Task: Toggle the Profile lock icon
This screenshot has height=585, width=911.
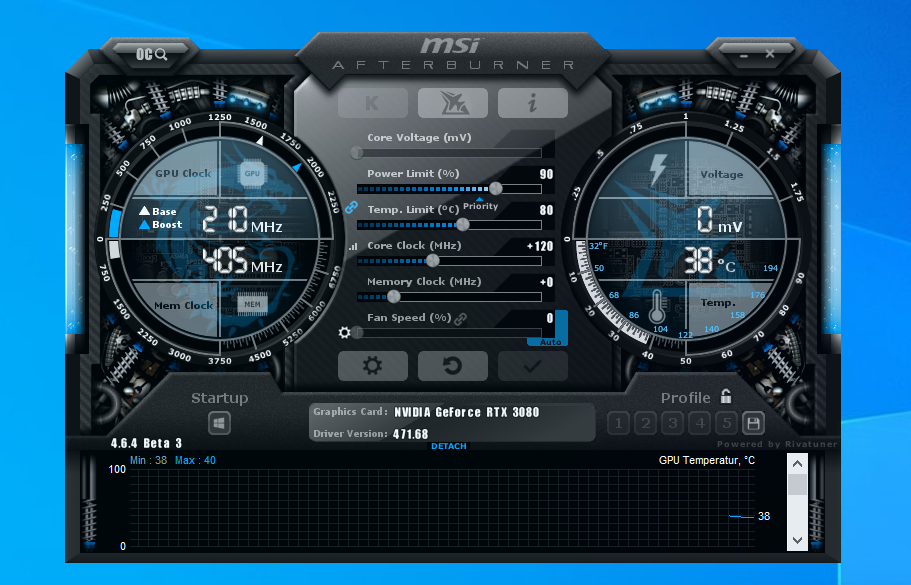Action: coord(726,396)
